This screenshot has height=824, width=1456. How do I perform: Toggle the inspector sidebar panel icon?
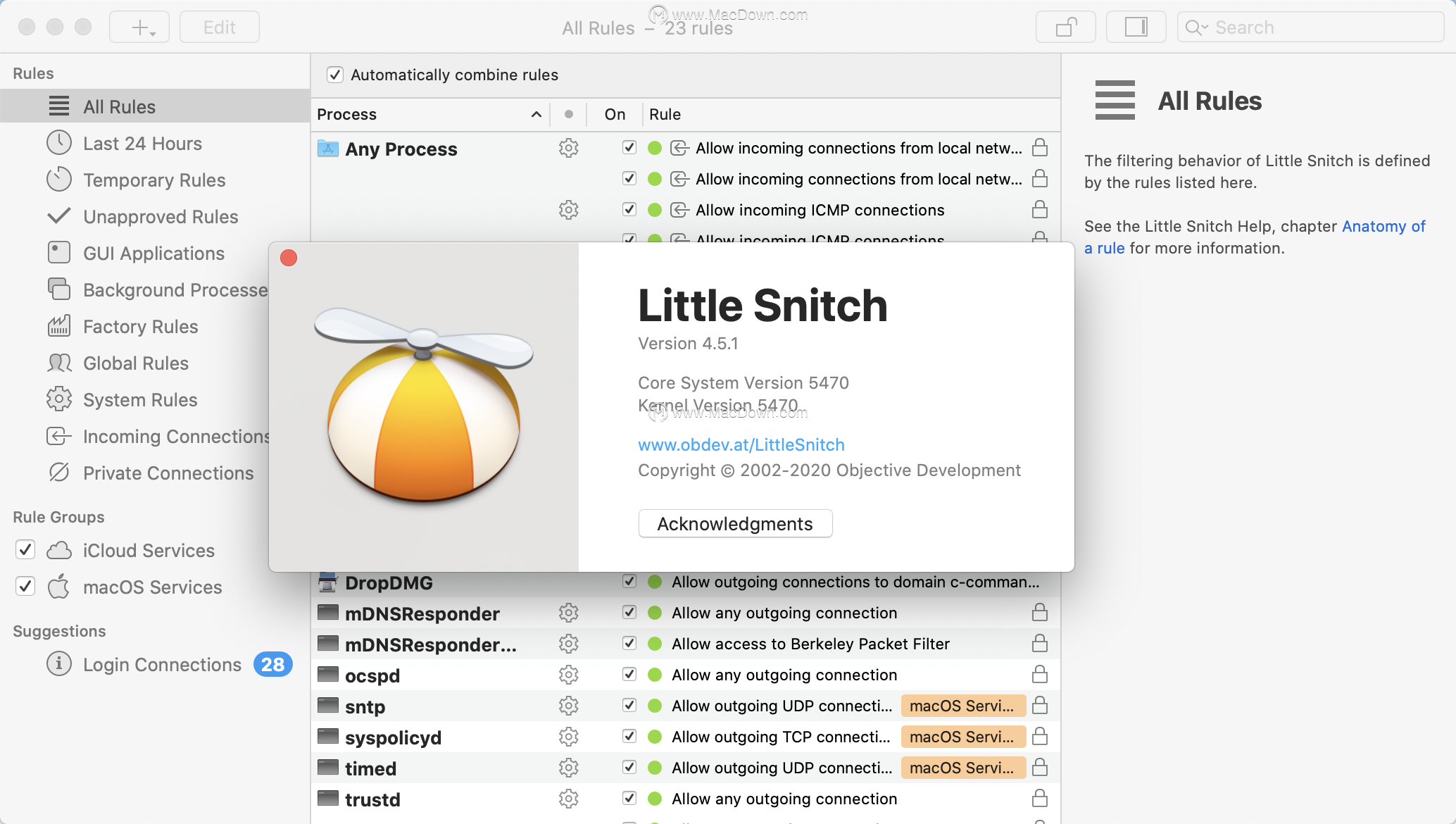[1136, 27]
